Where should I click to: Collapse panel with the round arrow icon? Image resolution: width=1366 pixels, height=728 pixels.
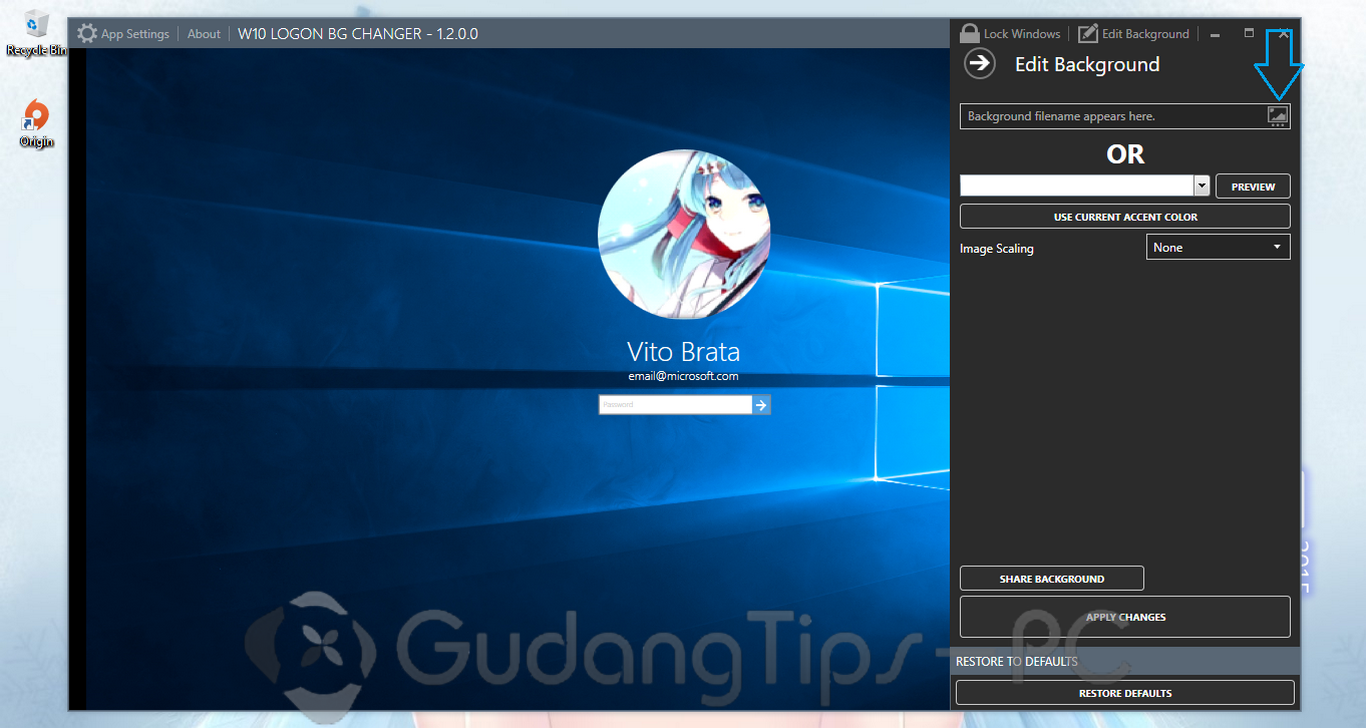(x=980, y=64)
